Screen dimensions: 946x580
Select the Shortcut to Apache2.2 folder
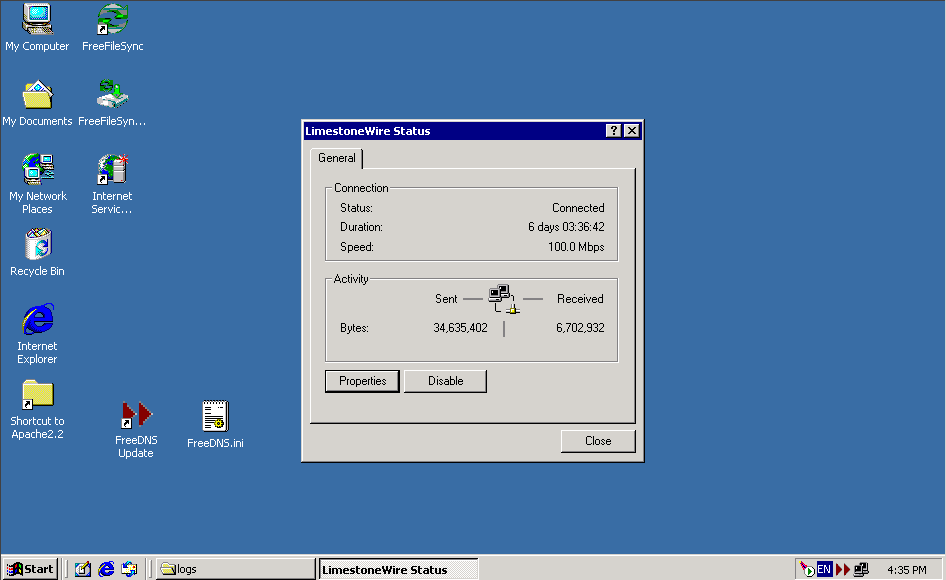click(37, 395)
